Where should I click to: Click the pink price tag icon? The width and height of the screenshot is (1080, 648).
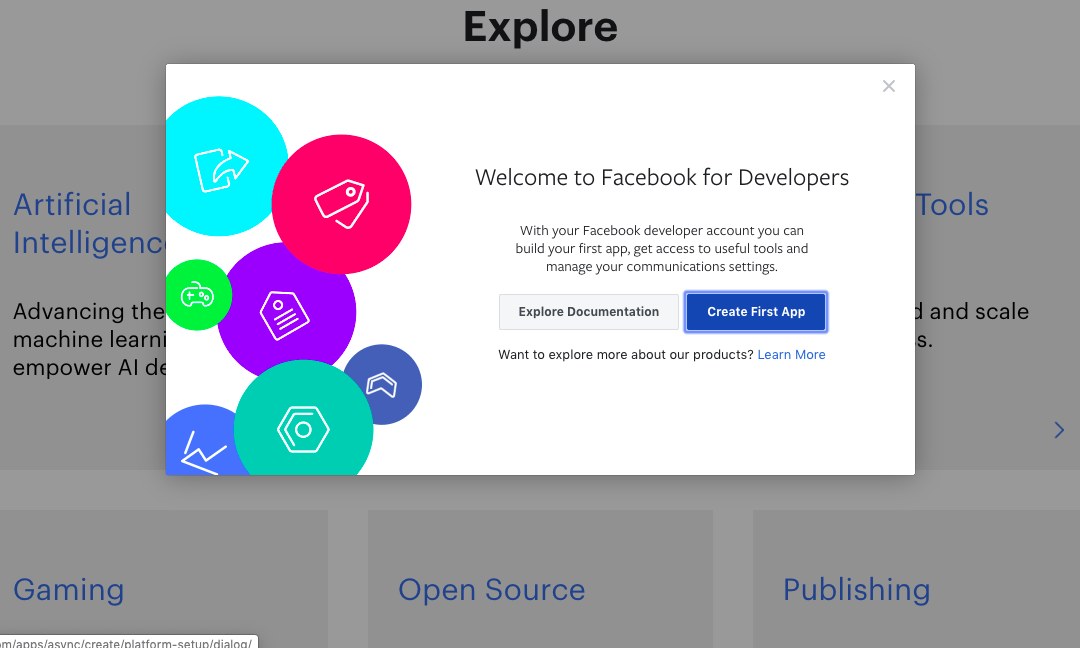tap(341, 203)
